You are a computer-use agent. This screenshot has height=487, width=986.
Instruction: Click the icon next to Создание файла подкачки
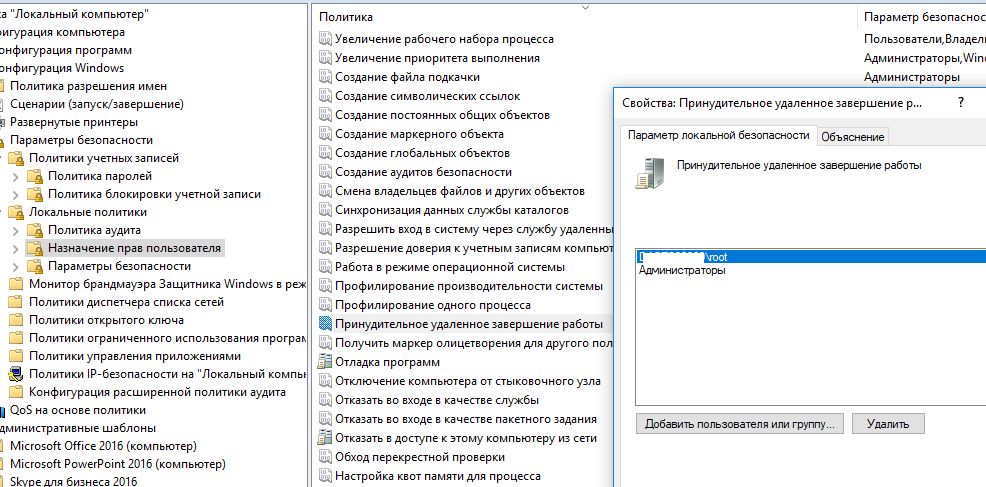(325, 77)
